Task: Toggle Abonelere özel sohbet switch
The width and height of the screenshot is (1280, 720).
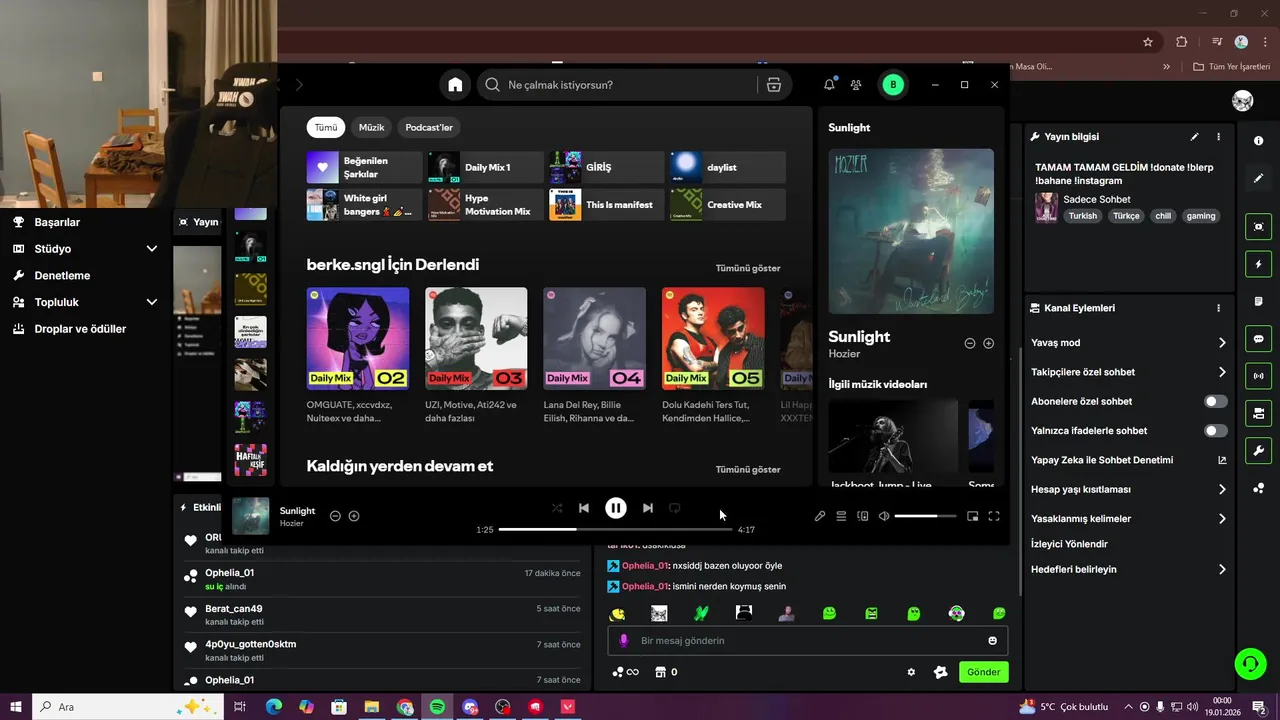Action: pyautogui.click(x=1216, y=401)
